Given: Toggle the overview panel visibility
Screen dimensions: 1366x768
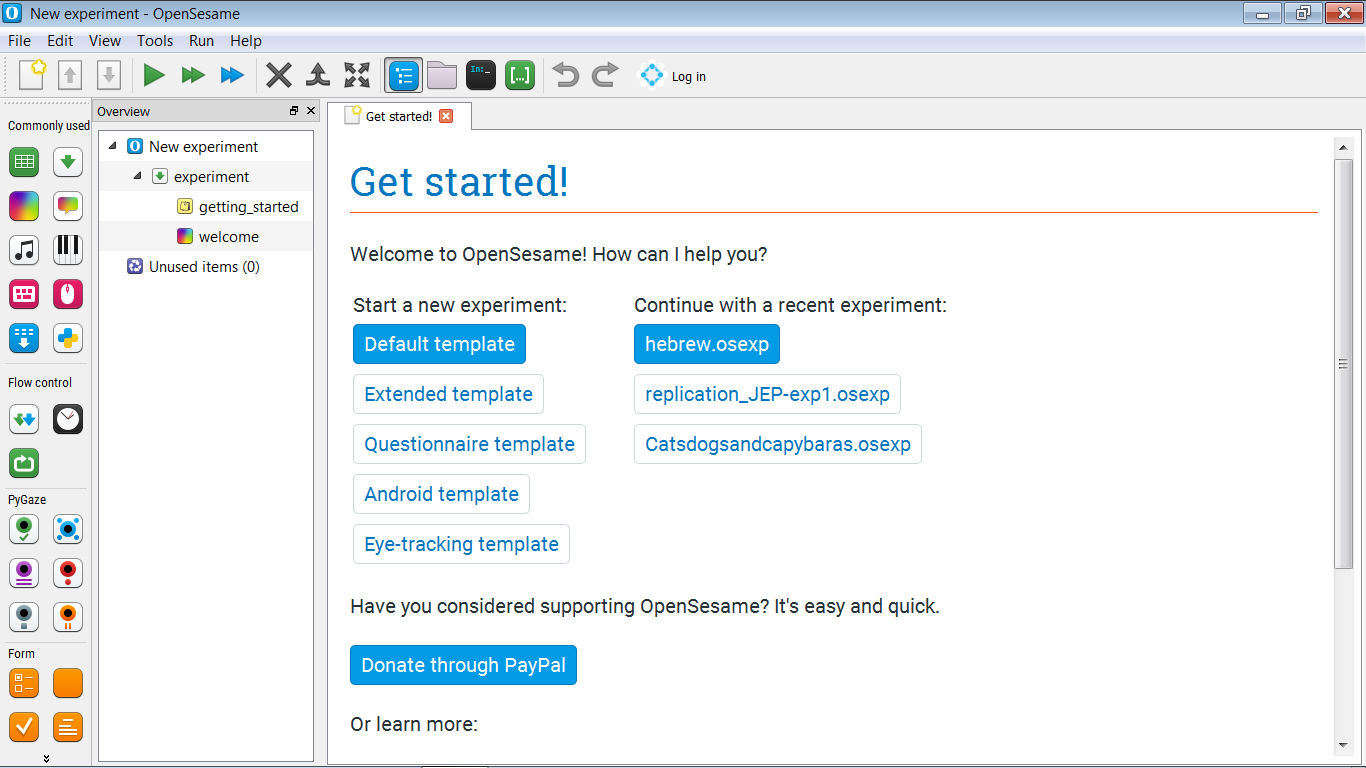Looking at the screenshot, I should click(404, 75).
